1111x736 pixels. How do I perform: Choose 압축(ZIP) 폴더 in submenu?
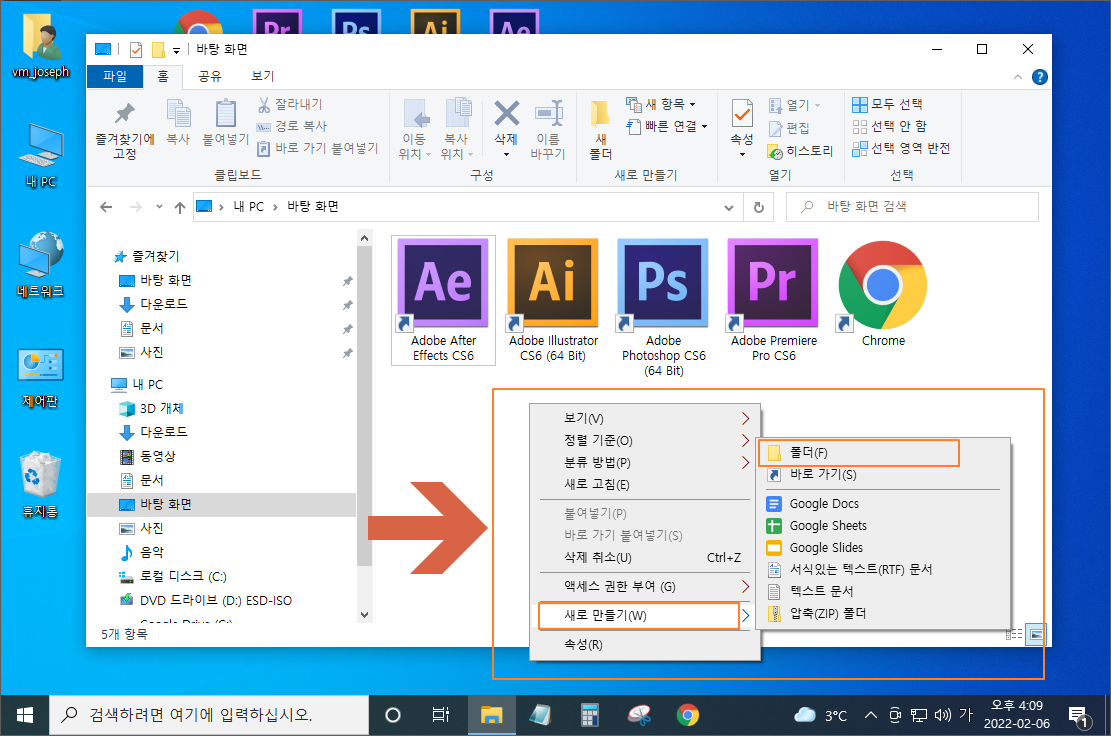[883, 613]
